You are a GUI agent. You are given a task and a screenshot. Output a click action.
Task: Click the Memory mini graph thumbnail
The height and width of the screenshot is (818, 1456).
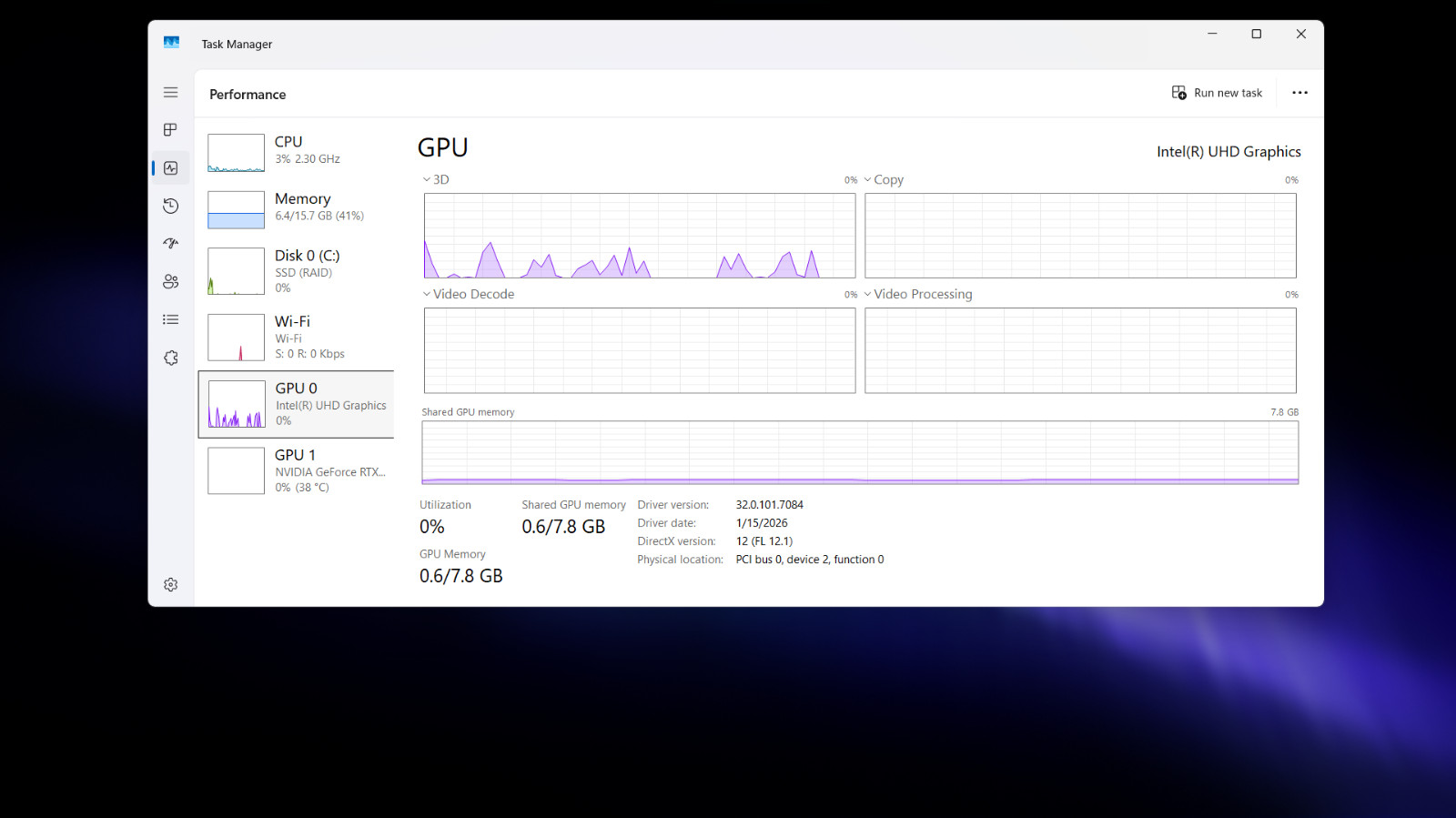tap(236, 209)
